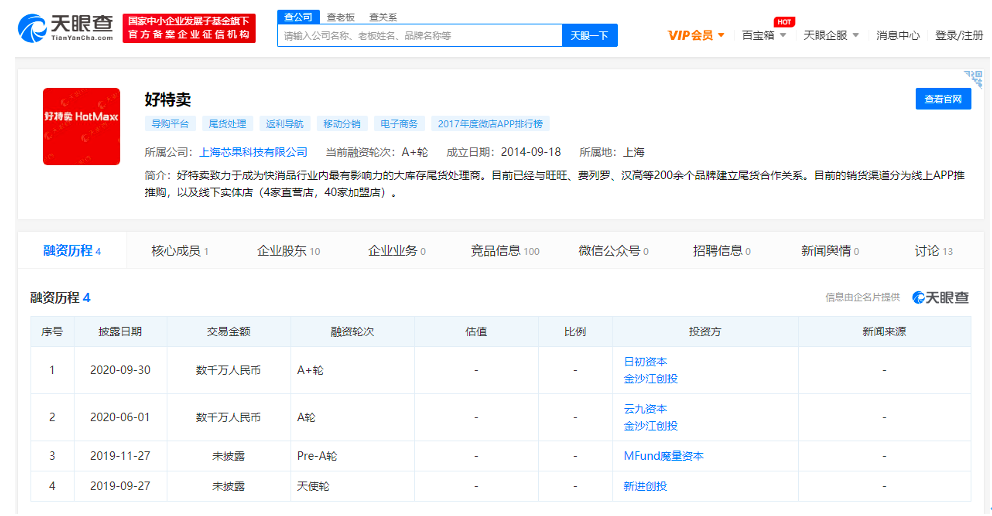Open the MFund魔量资本 investor link

click(663, 456)
